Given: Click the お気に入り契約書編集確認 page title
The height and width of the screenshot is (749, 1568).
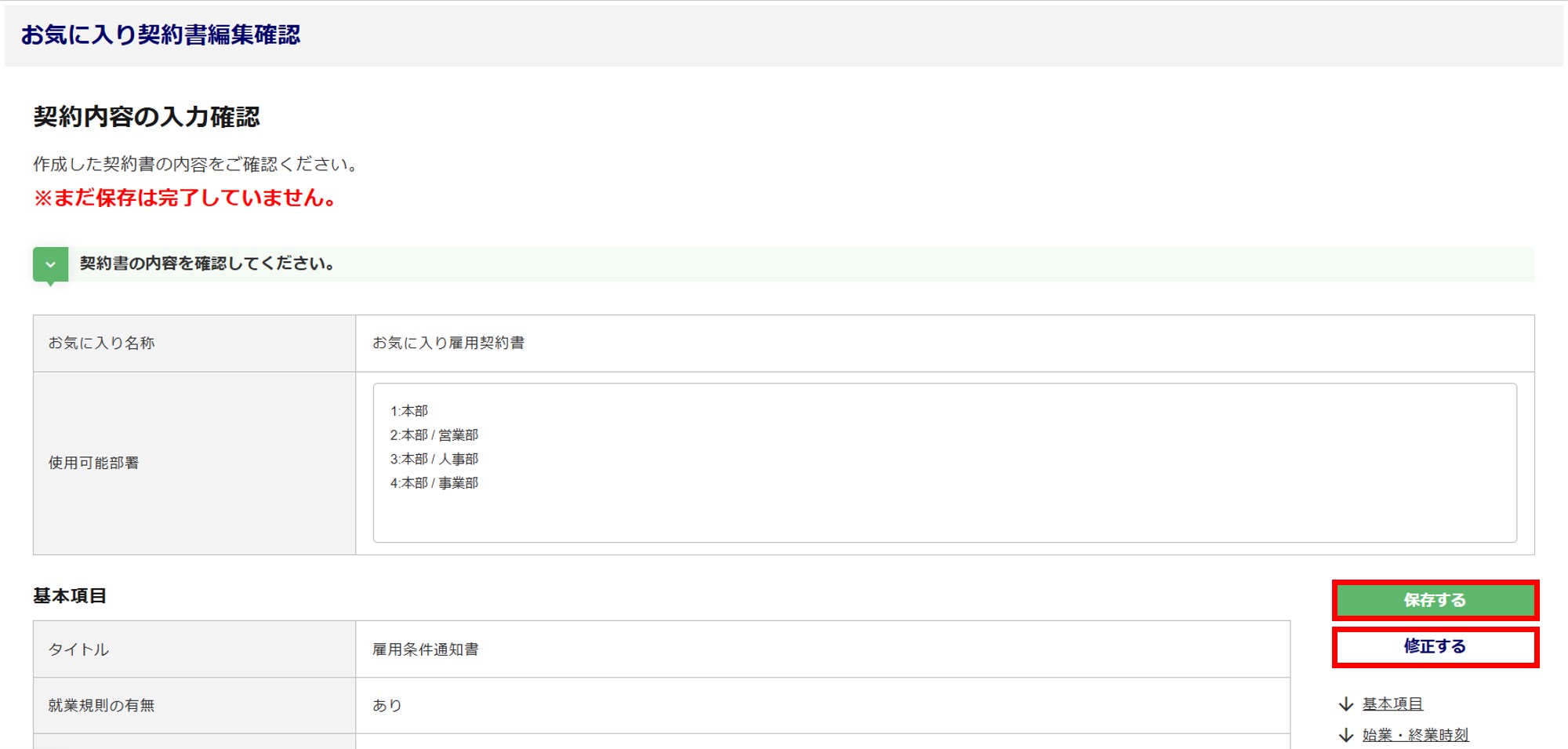Looking at the screenshot, I should tap(161, 35).
